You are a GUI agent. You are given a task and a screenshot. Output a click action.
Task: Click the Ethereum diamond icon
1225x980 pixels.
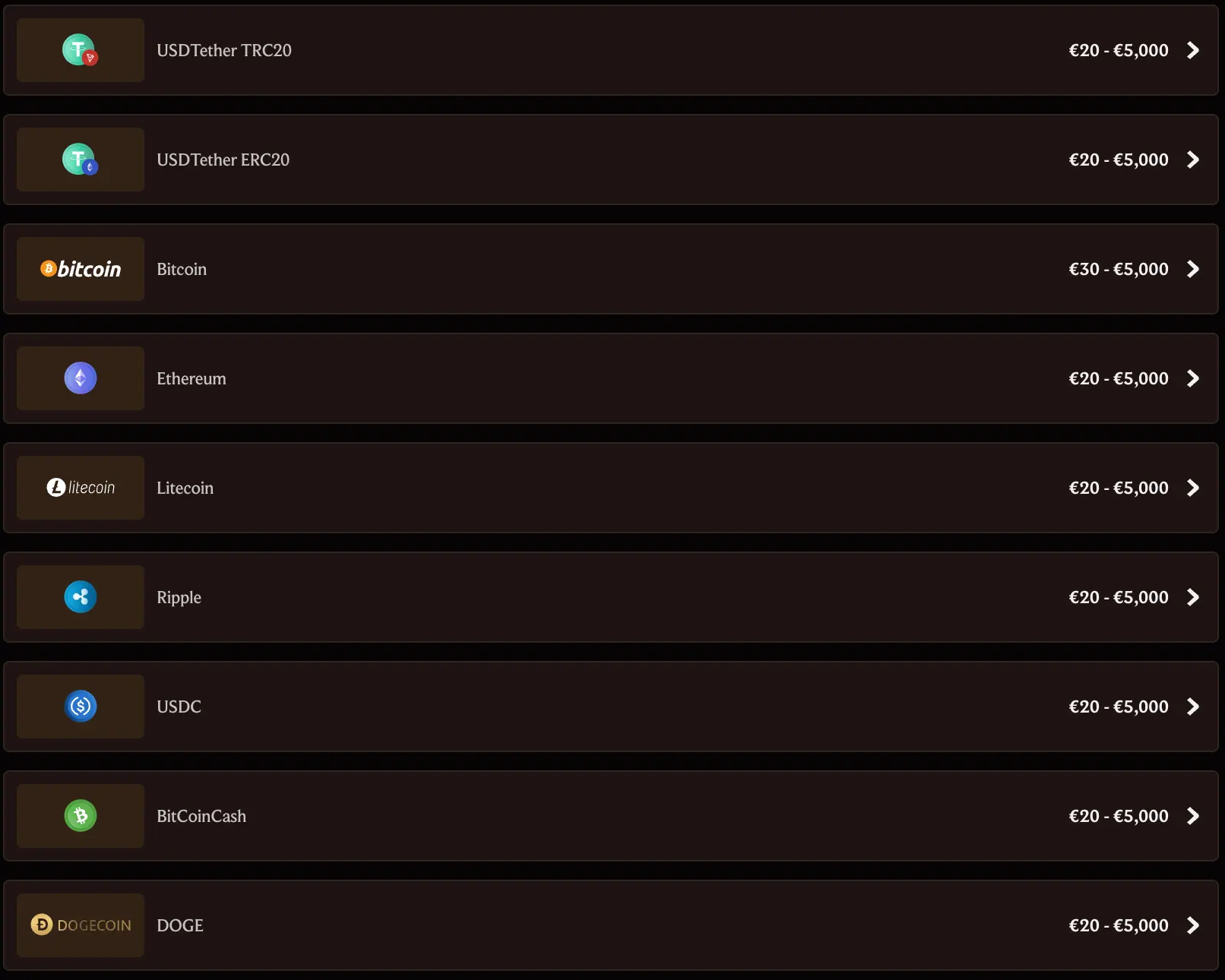tap(81, 378)
